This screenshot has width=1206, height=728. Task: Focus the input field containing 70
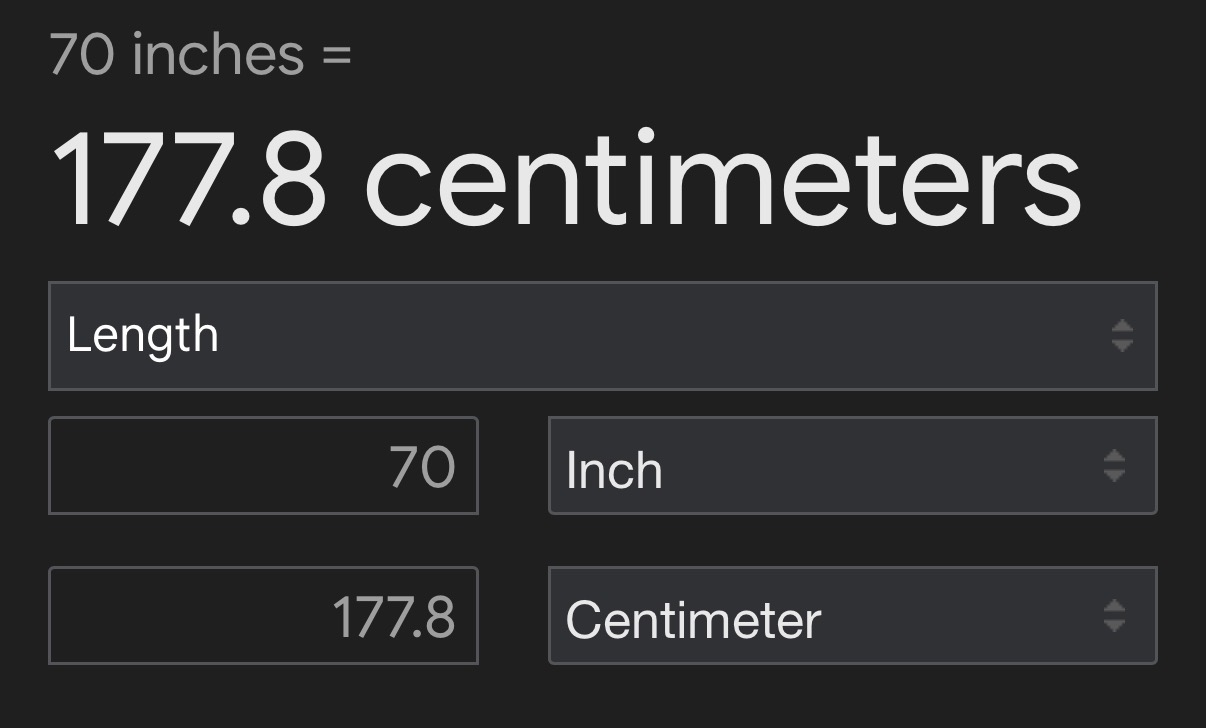pyautogui.click(x=263, y=466)
